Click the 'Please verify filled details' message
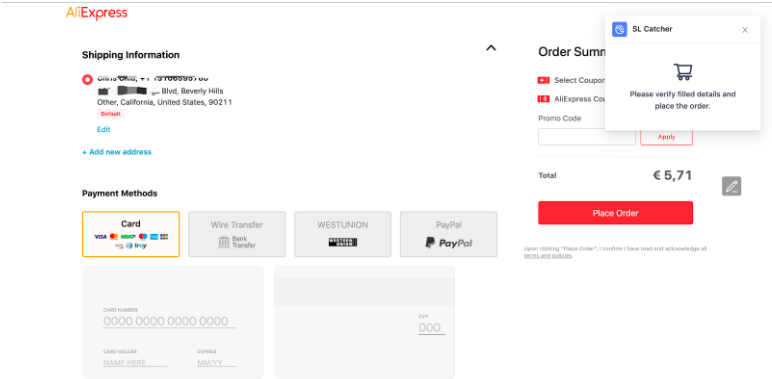772x379 pixels. [682, 100]
